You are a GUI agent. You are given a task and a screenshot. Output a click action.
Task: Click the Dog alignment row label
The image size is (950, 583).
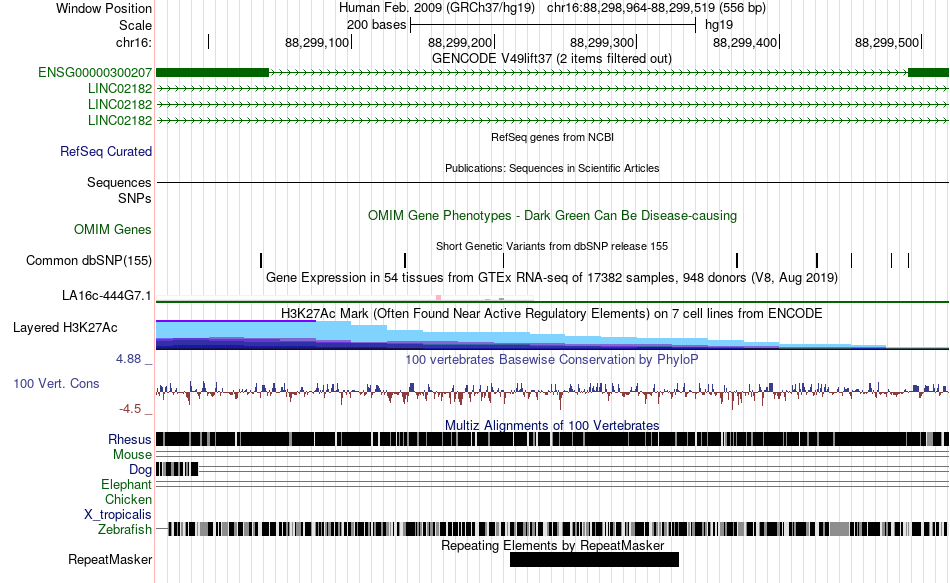(140, 470)
